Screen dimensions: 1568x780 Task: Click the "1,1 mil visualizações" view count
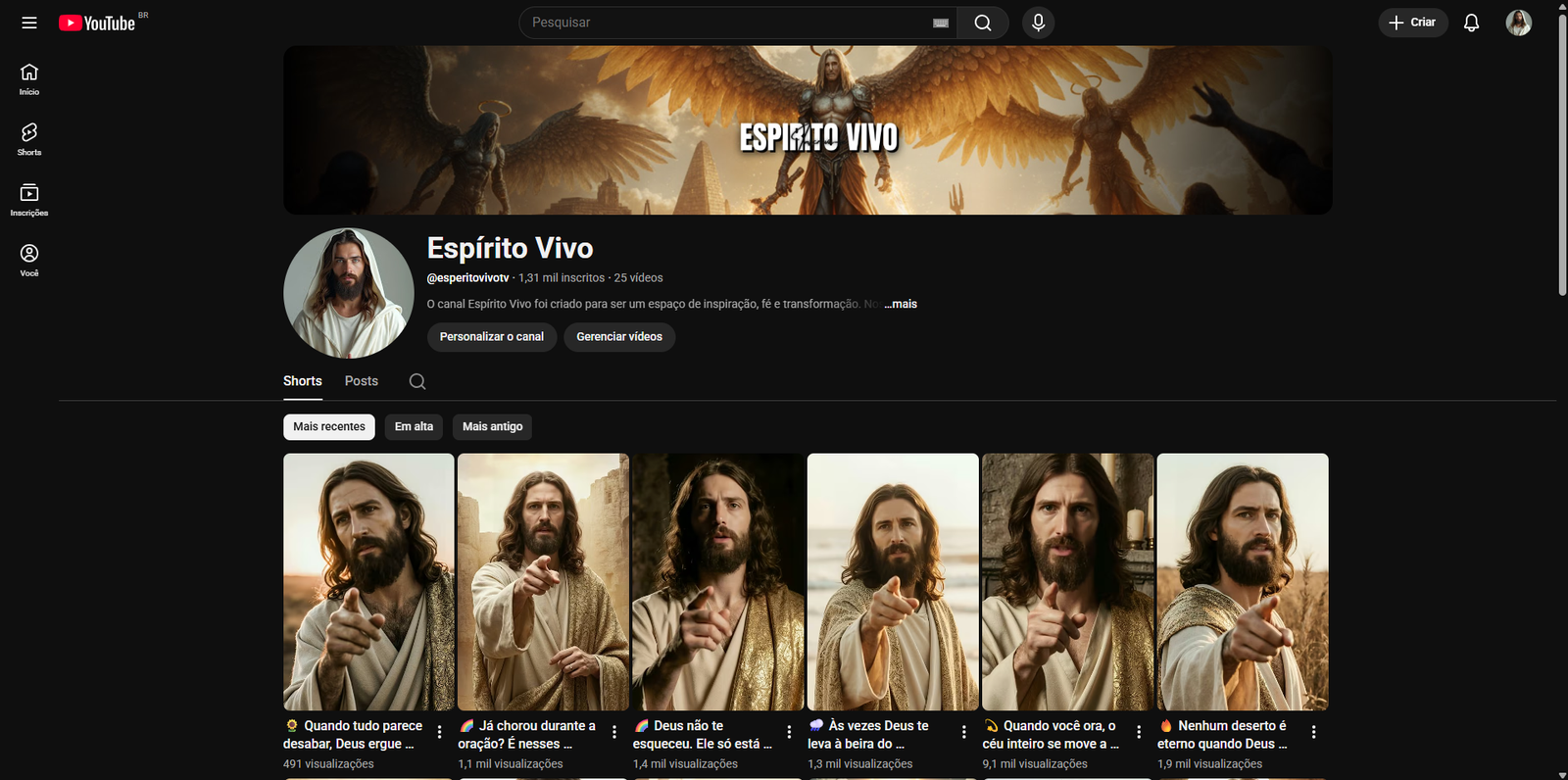click(511, 764)
